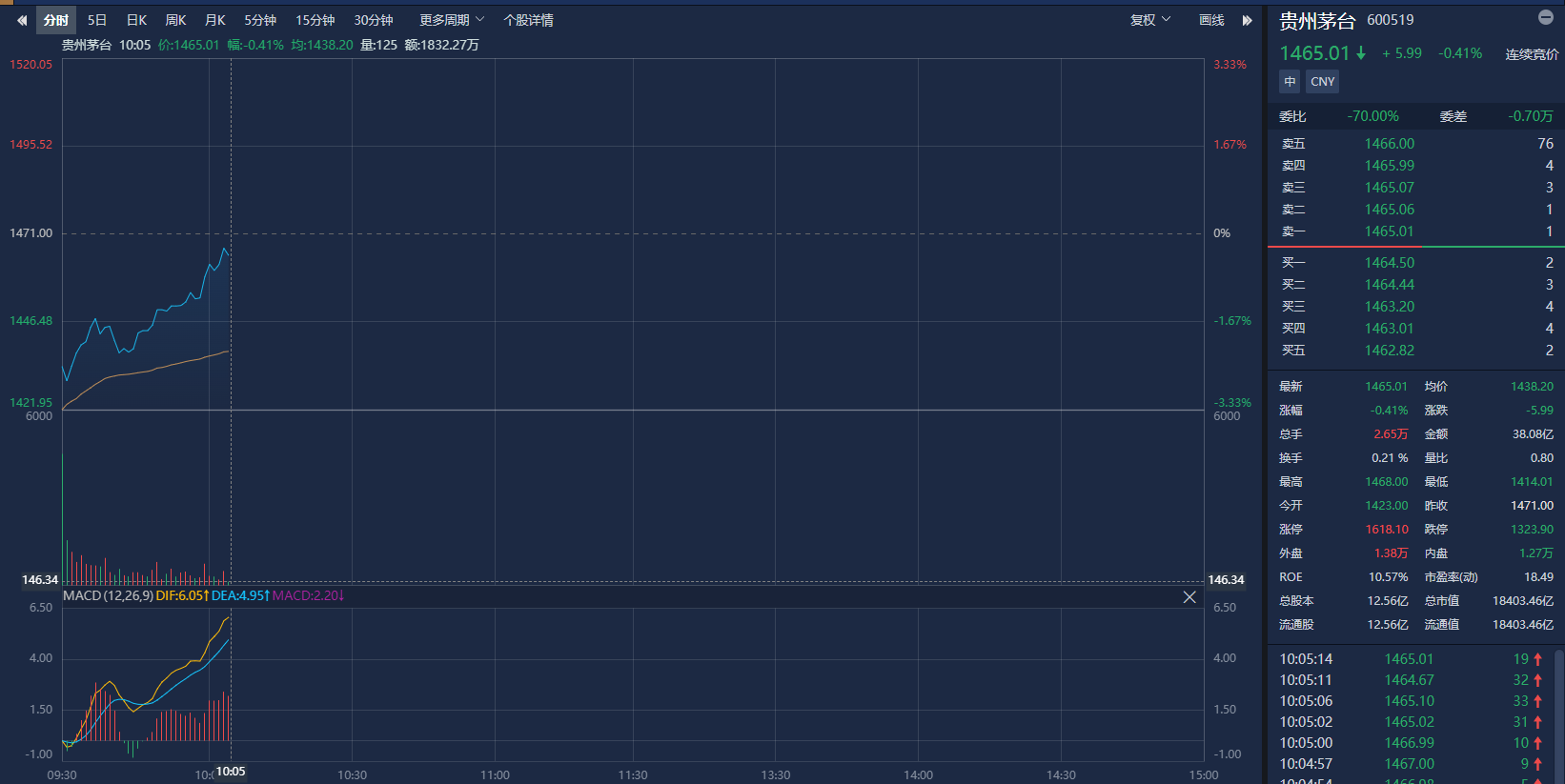The width and height of the screenshot is (1565, 784).
Task: Close the MACD indicator panel
Action: 1189,597
